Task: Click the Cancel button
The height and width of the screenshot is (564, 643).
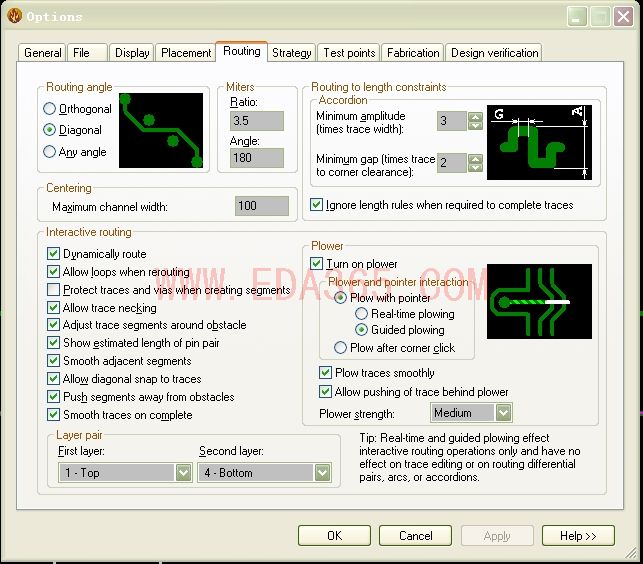Action: pyautogui.click(x=415, y=536)
